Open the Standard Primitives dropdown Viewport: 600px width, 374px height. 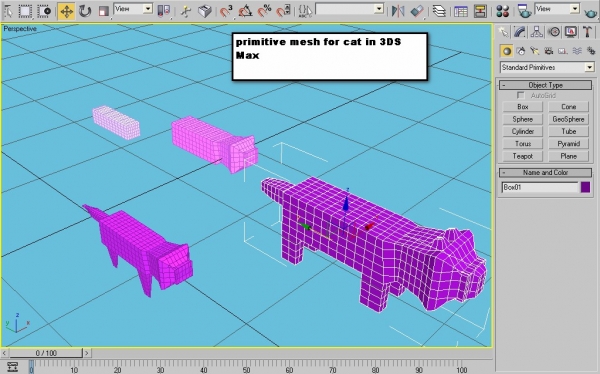click(547, 67)
